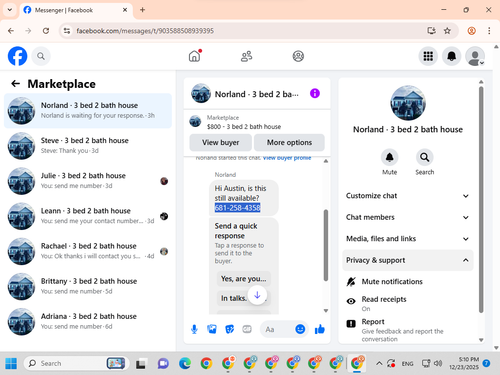Show hidden system tray icons chevron
The width and height of the screenshot is (500, 375).
coord(379,363)
